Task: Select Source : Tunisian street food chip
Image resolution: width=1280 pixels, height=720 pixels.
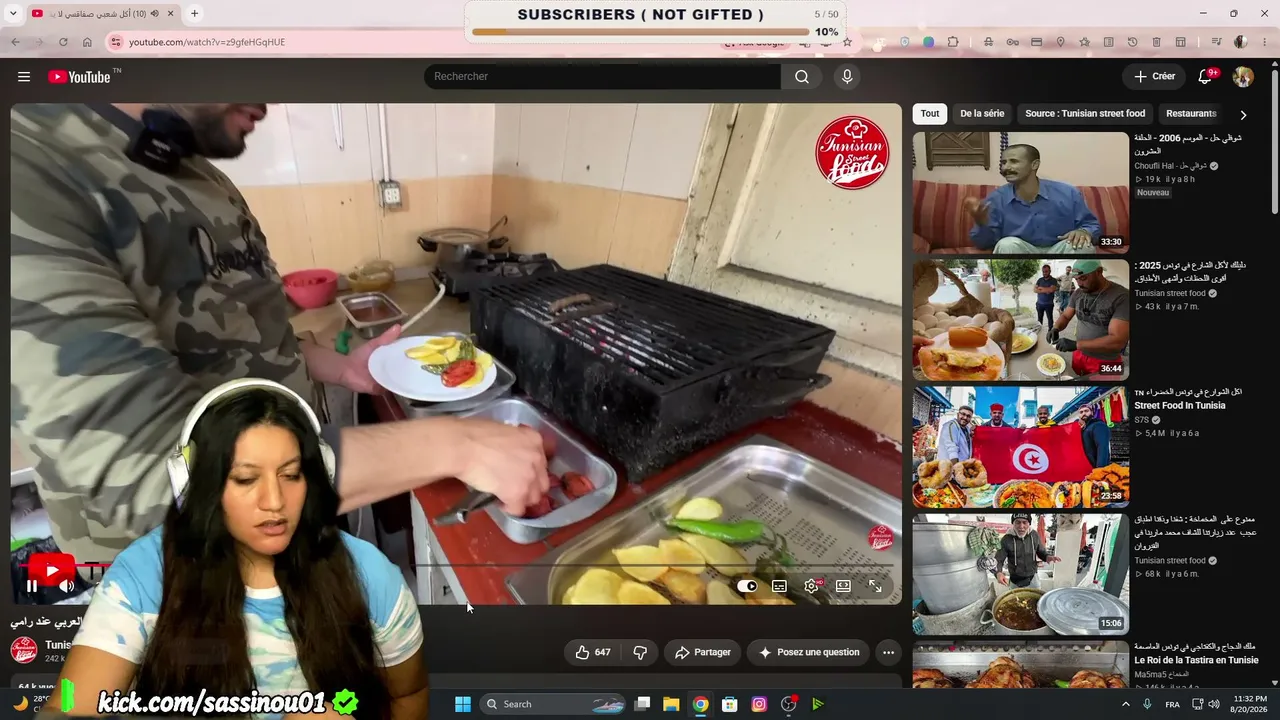Action: [x=1085, y=114]
